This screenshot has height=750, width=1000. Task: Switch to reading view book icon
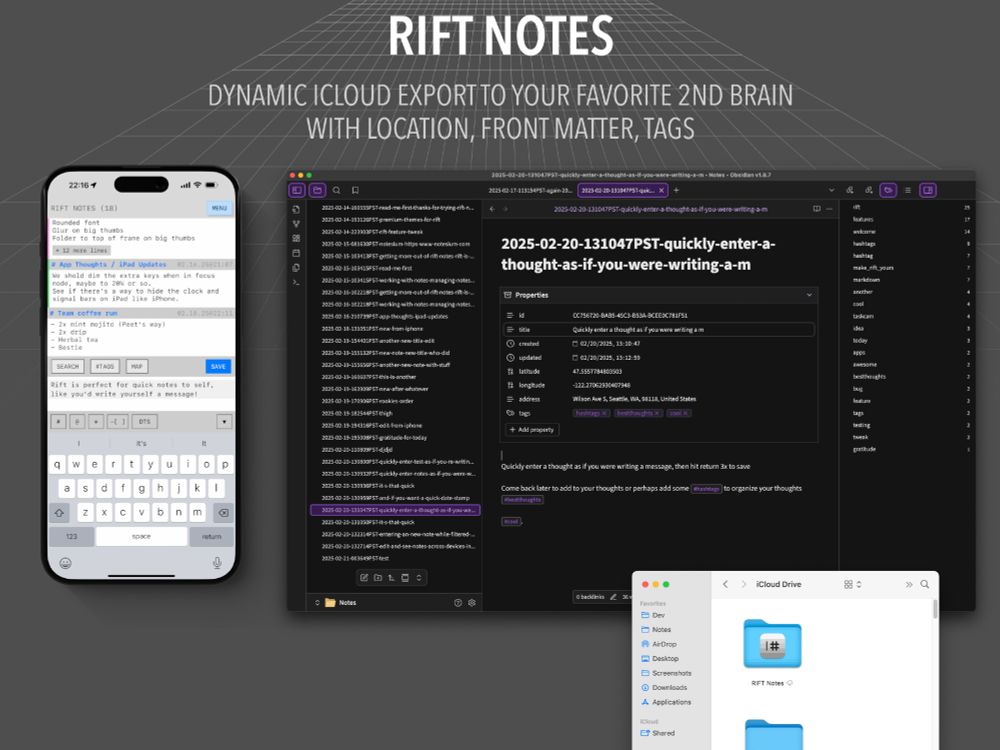tap(816, 209)
